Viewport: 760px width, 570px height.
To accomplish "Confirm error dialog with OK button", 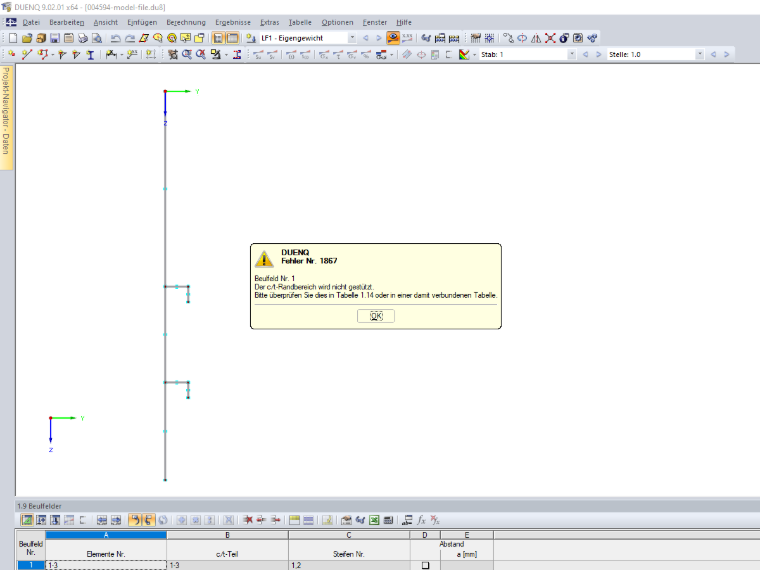I will (x=376, y=316).
